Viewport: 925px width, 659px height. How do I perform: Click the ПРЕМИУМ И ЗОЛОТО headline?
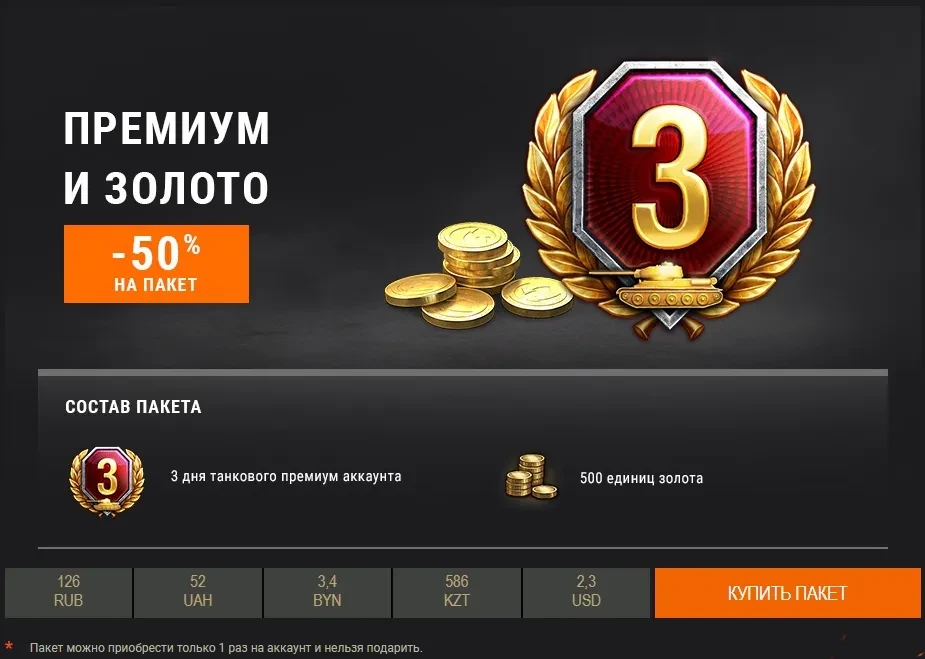[166, 158]
